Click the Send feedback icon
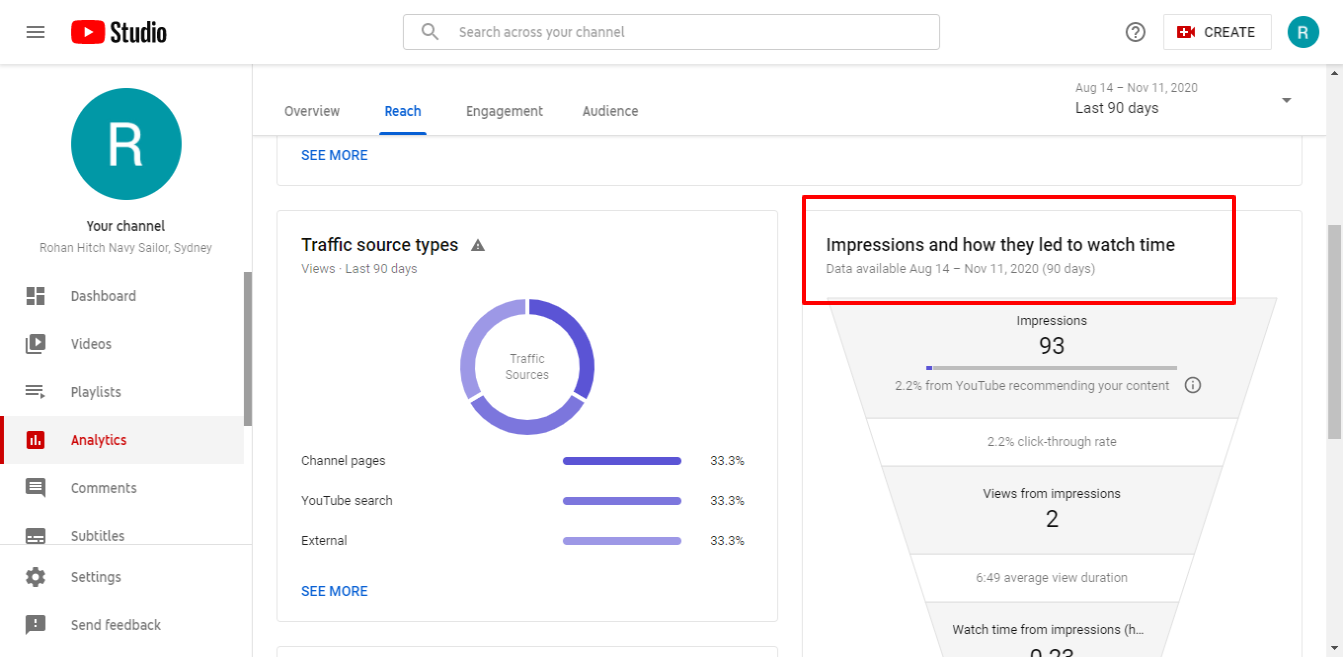The width and height of the screenshot is (1343, 657). (x=36, y=625)
